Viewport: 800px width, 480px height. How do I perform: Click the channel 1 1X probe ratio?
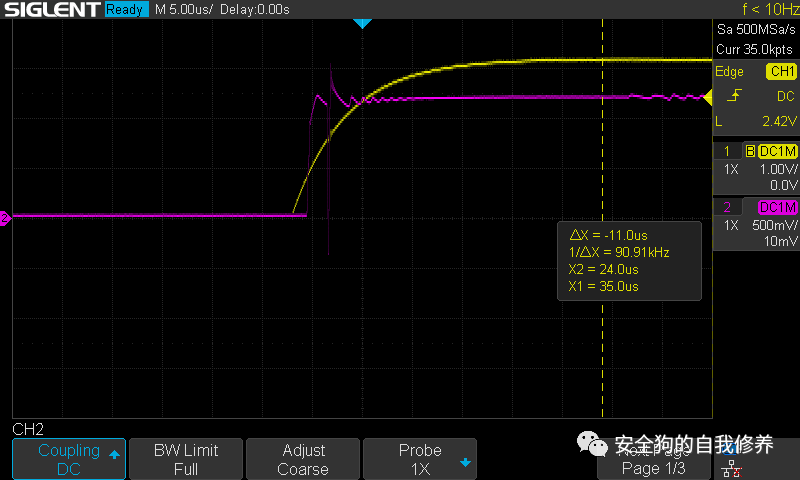731,169
